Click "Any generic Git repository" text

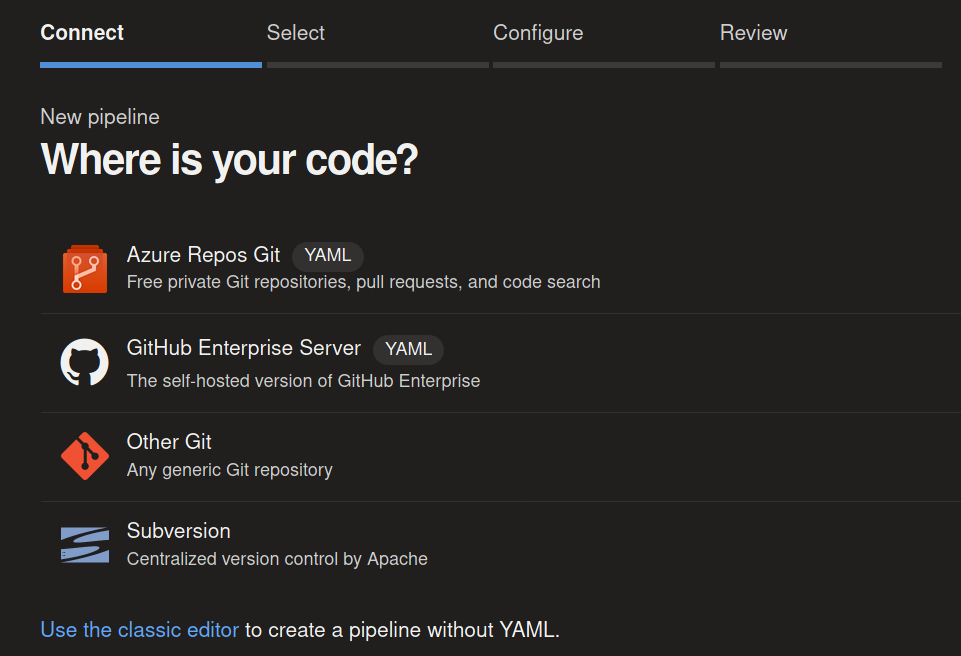click(230, 470)
